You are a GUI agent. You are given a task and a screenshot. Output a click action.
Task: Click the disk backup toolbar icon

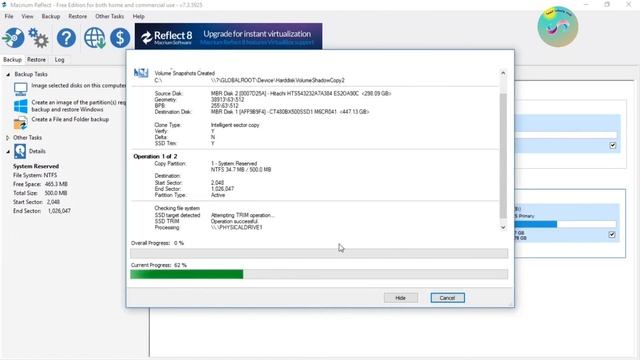13,38
